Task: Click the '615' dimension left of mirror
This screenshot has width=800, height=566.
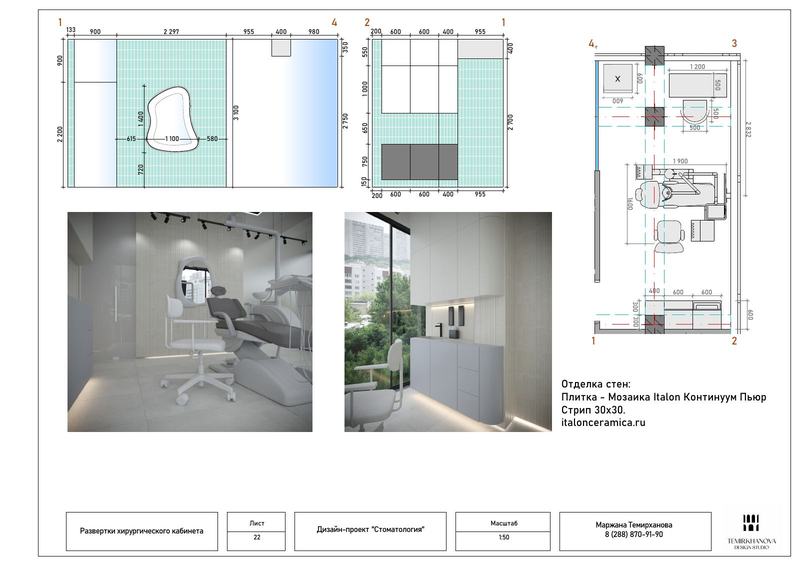Action: (x=131, y=139)
